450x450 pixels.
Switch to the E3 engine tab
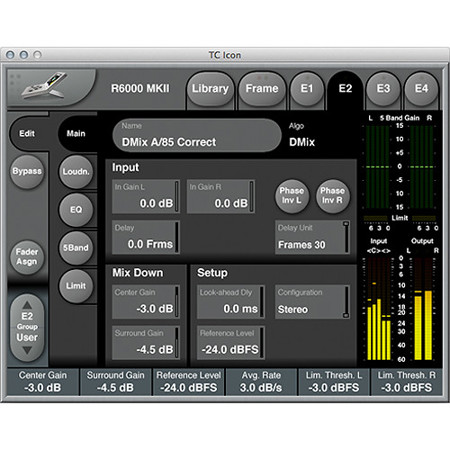point(383,89)
